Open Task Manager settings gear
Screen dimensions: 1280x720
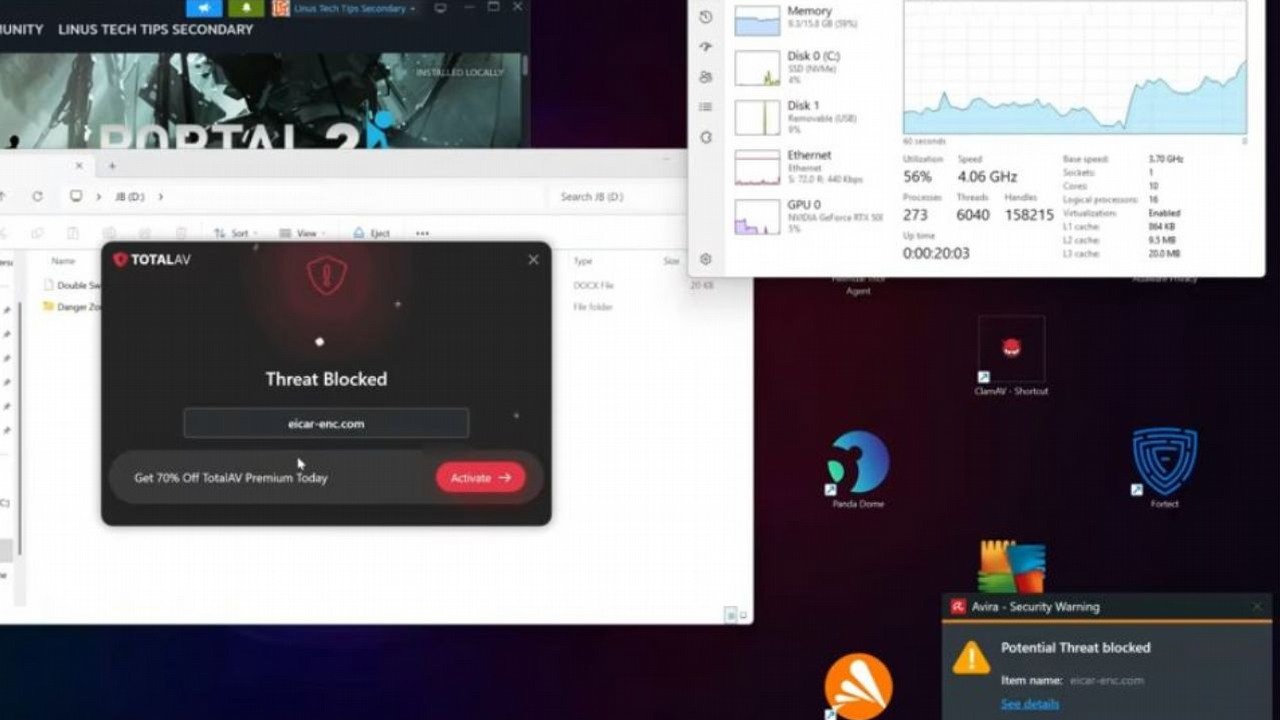click(706, 259)
